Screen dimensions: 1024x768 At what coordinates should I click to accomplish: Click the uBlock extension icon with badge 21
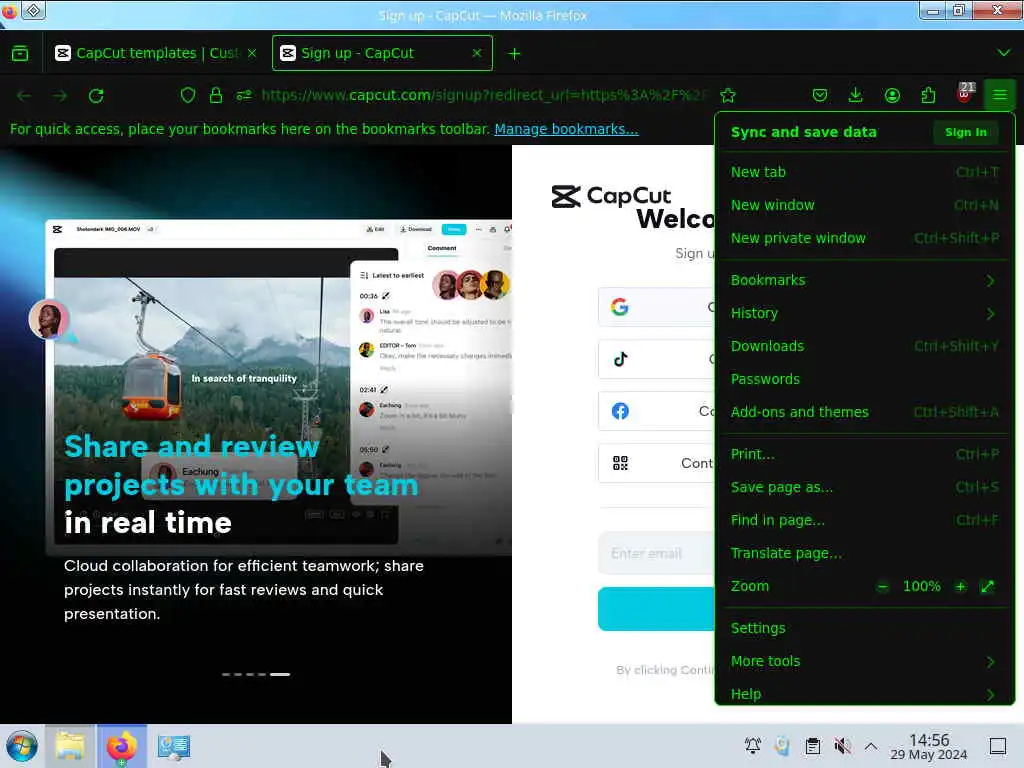tap(965, 93)
